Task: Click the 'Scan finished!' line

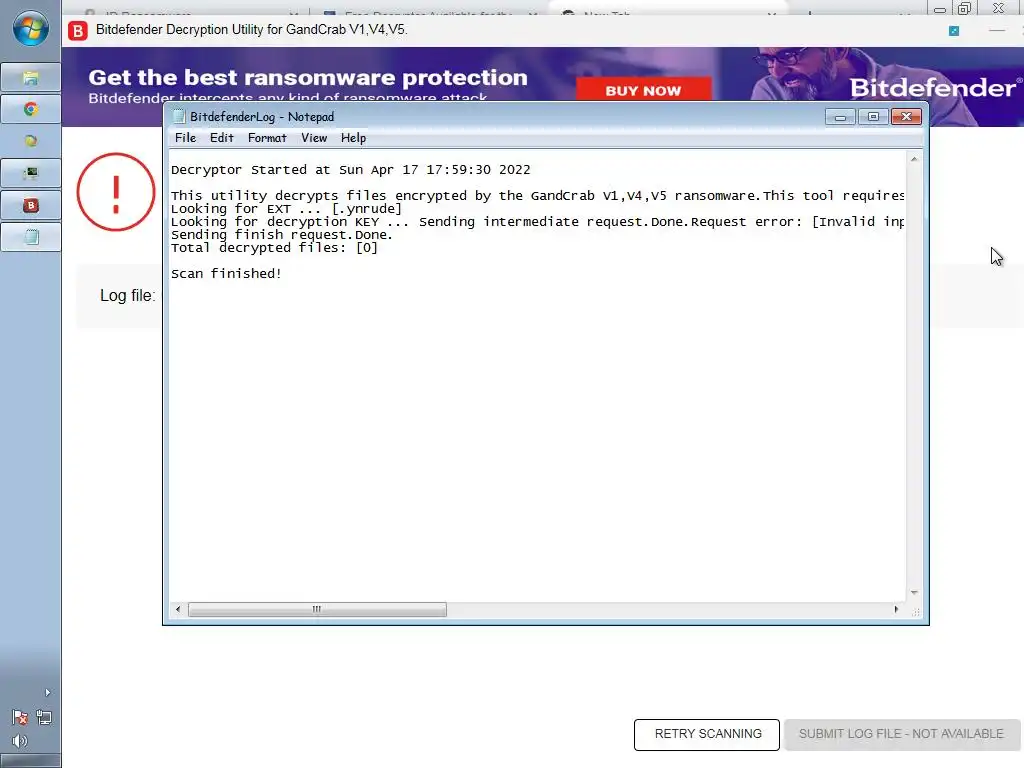Action: click(226, 274)
